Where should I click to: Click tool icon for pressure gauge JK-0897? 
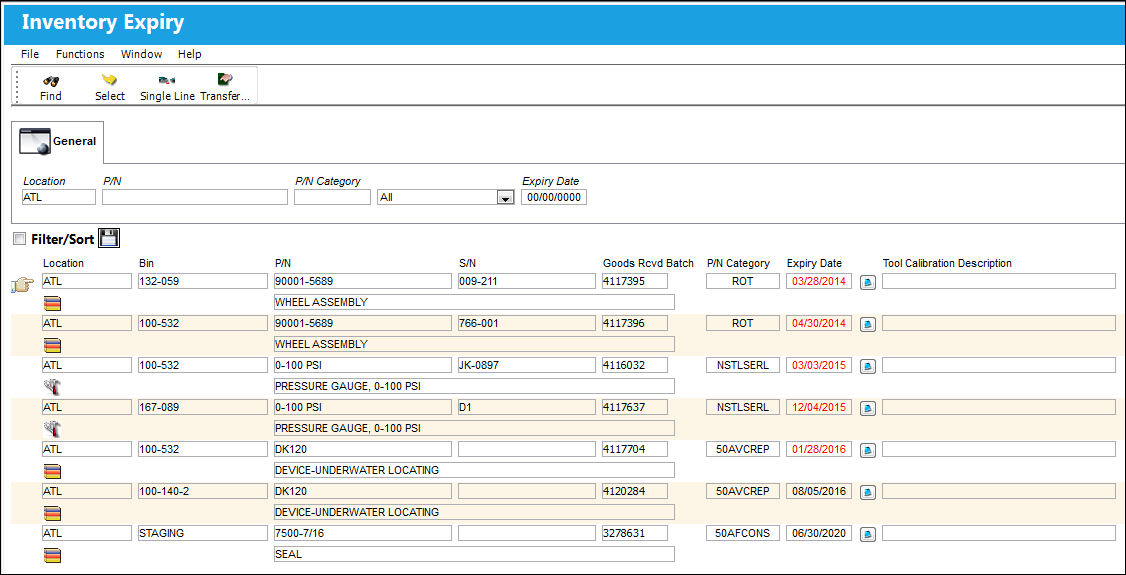(x=52, y=387)
